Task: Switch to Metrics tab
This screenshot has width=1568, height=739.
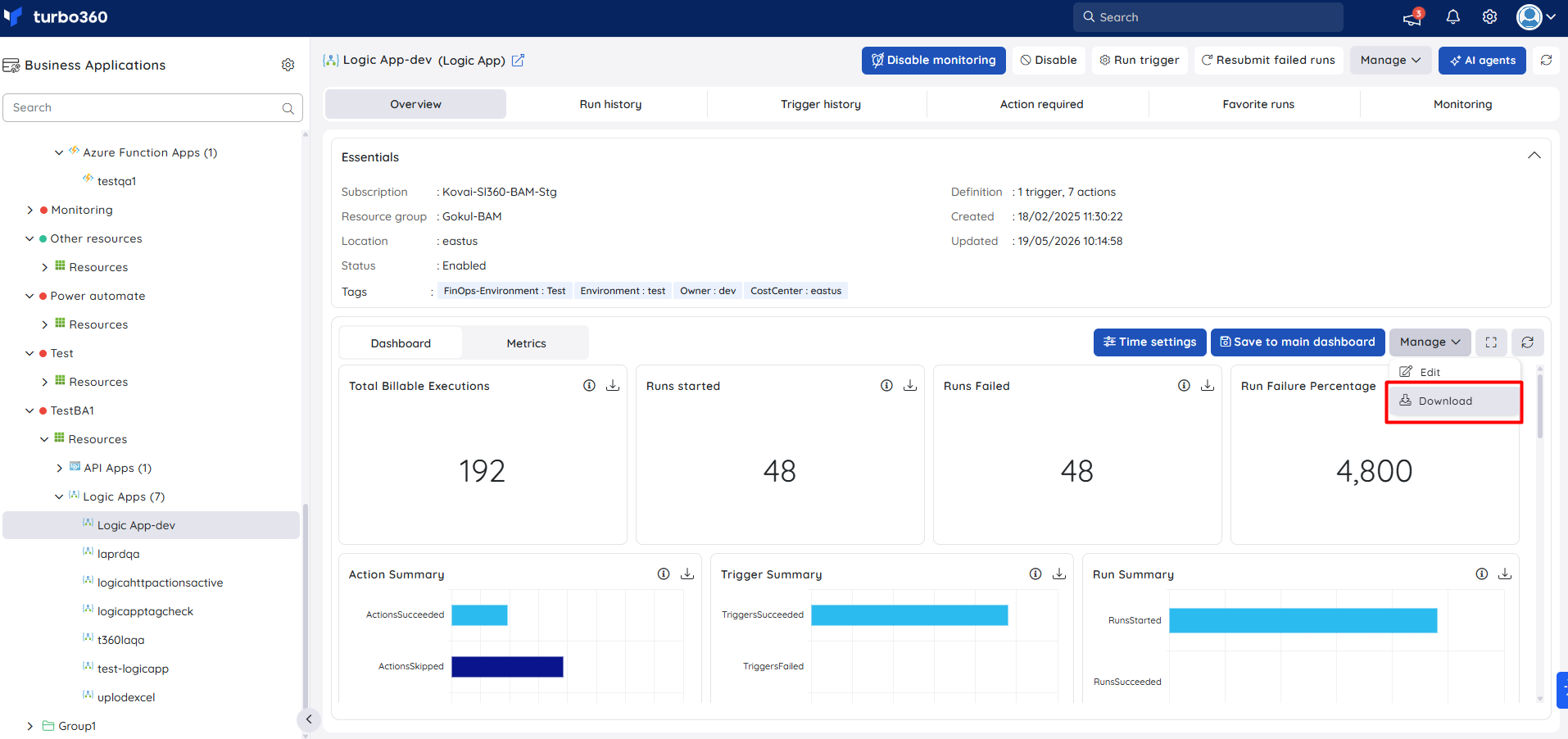Action: (526, 343)
